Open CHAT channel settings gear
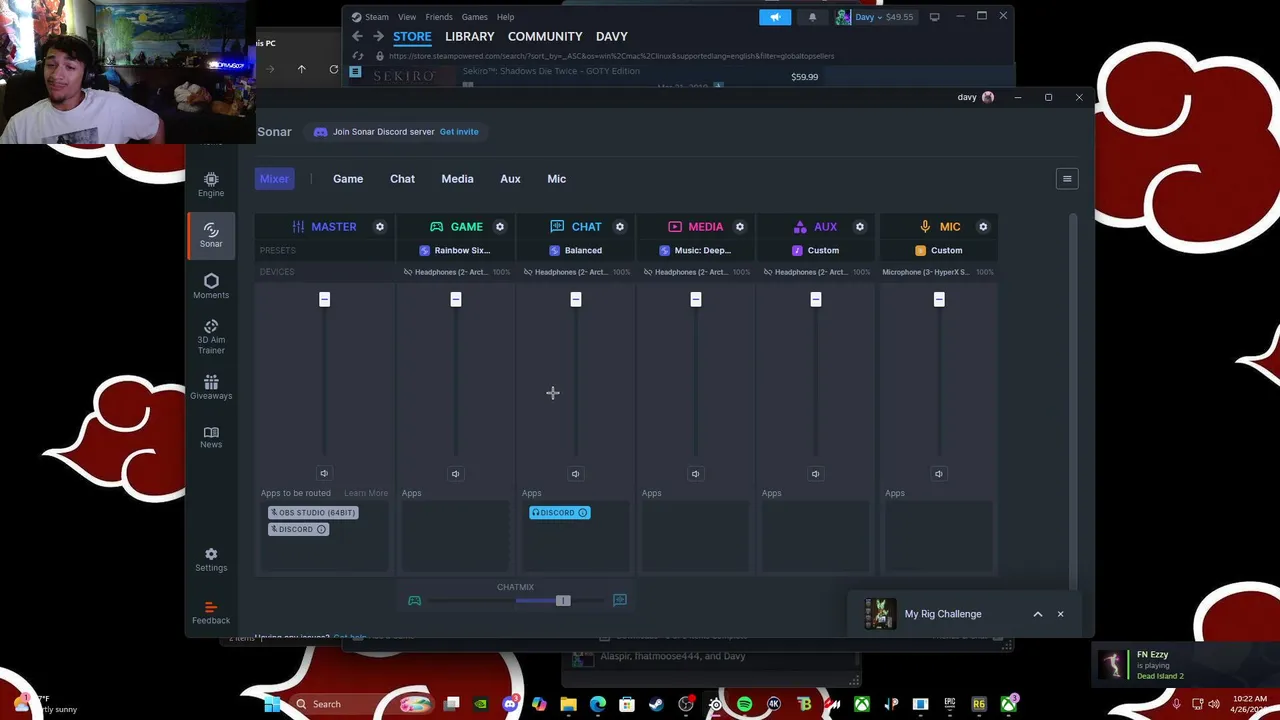This screenshot has height=720, width=1280. tap(620, 227)
